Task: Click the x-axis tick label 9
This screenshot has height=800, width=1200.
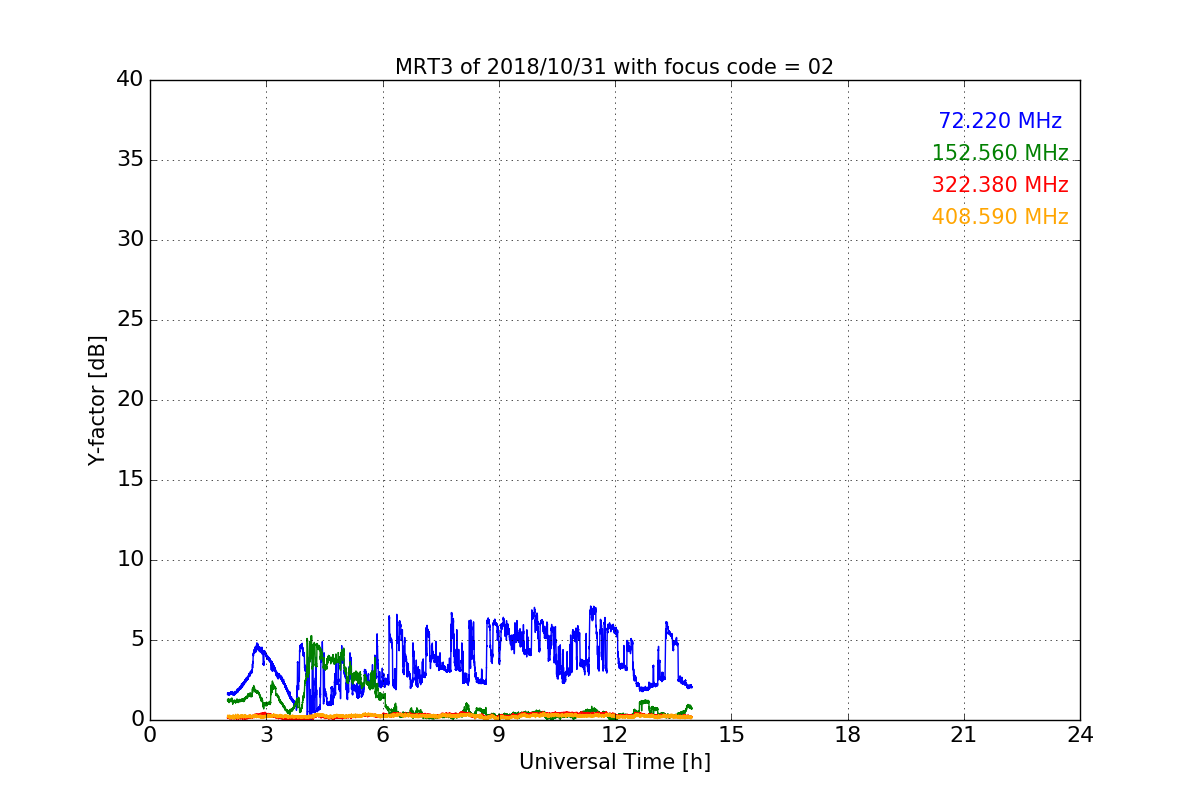Action: pyautogui.click(x=499, y=735)
